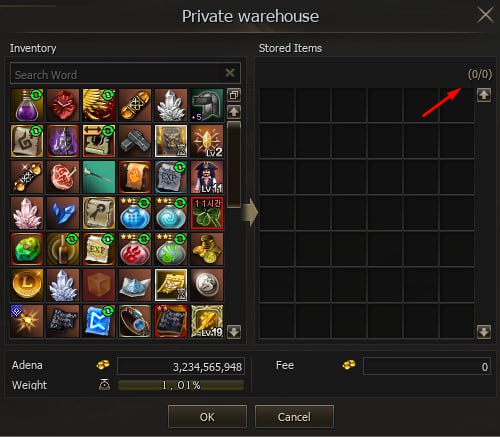Image resolution: width=500 pixels, height=437 pixels.
Task: Click the Cancel button
Action: tap(294, 417)
